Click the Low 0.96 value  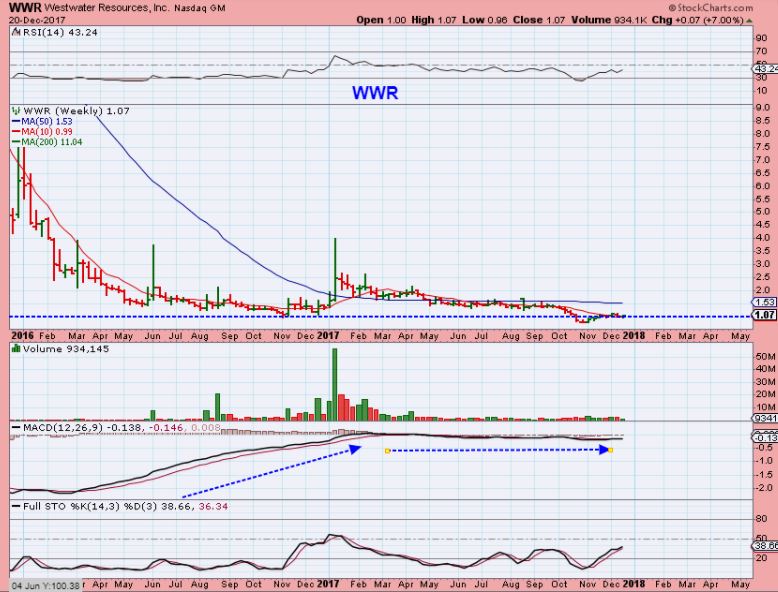click(485, 20)
